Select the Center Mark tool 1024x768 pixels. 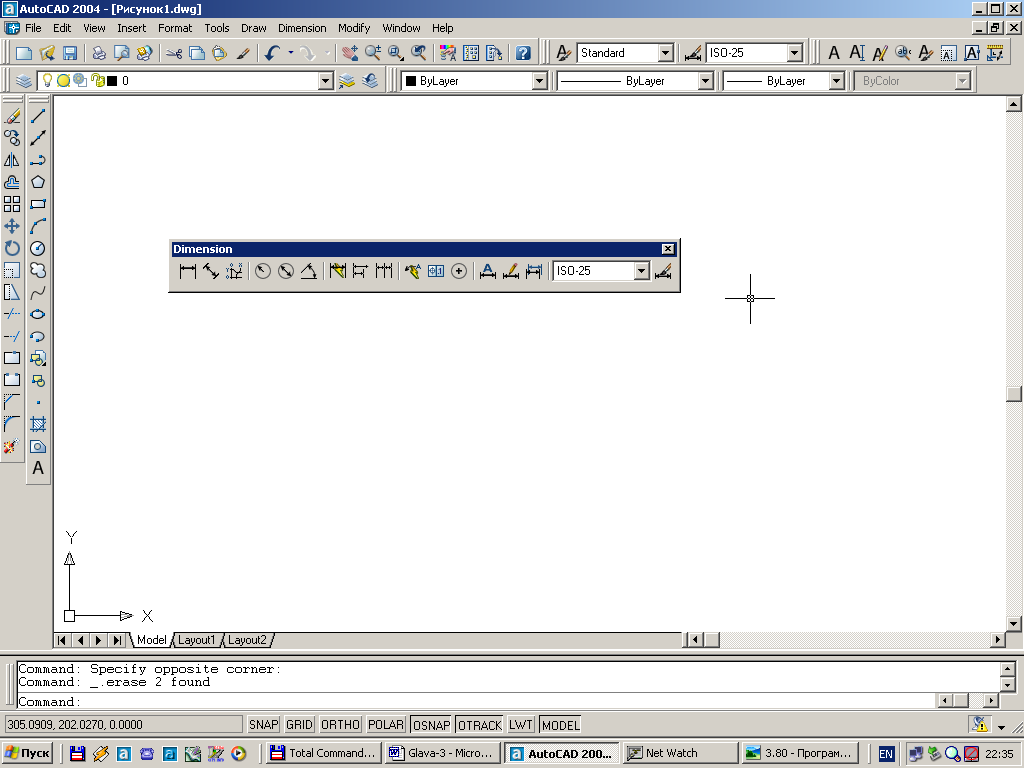[x=459, y=271]
